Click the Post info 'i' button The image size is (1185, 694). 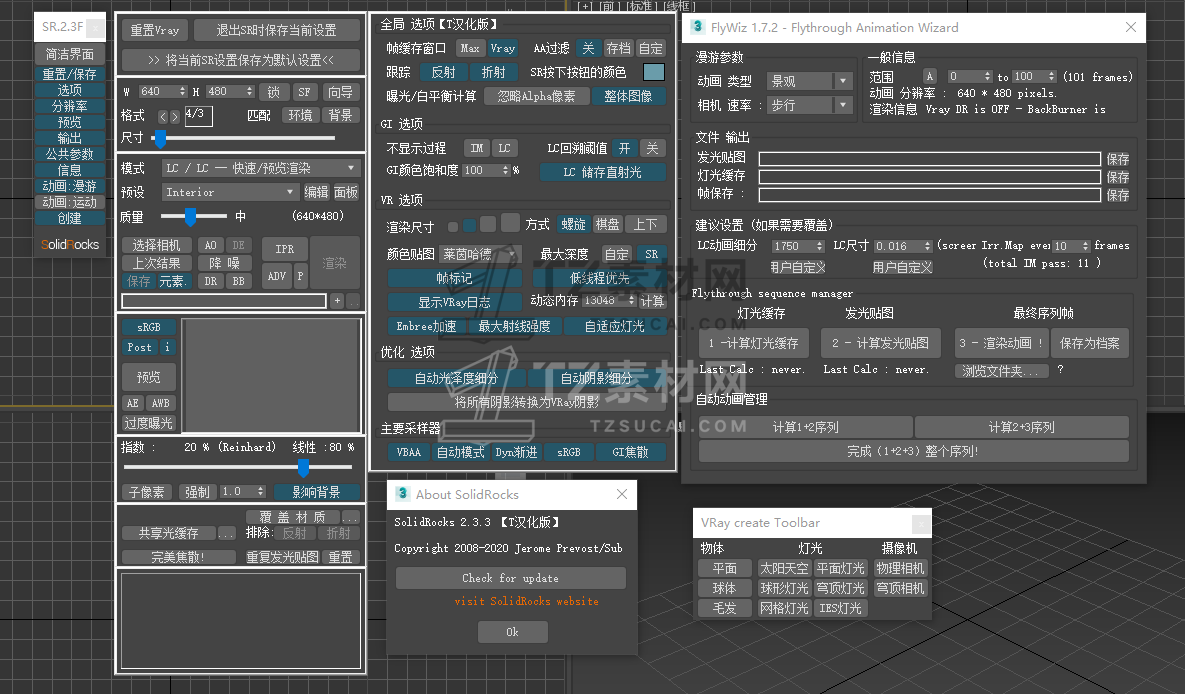tap(167, 347)
